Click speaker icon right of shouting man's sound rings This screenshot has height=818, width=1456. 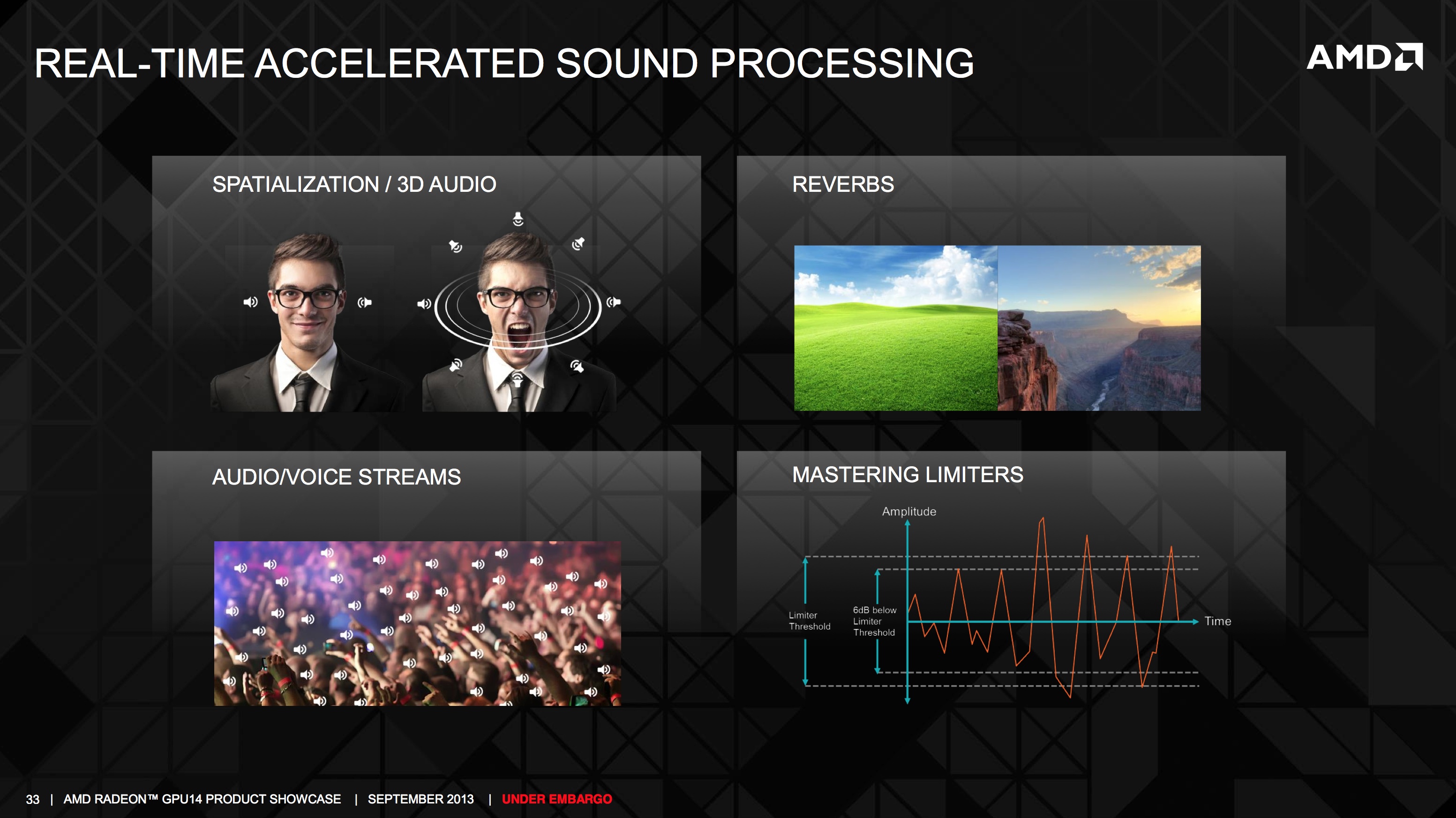[x=613, y=302]
